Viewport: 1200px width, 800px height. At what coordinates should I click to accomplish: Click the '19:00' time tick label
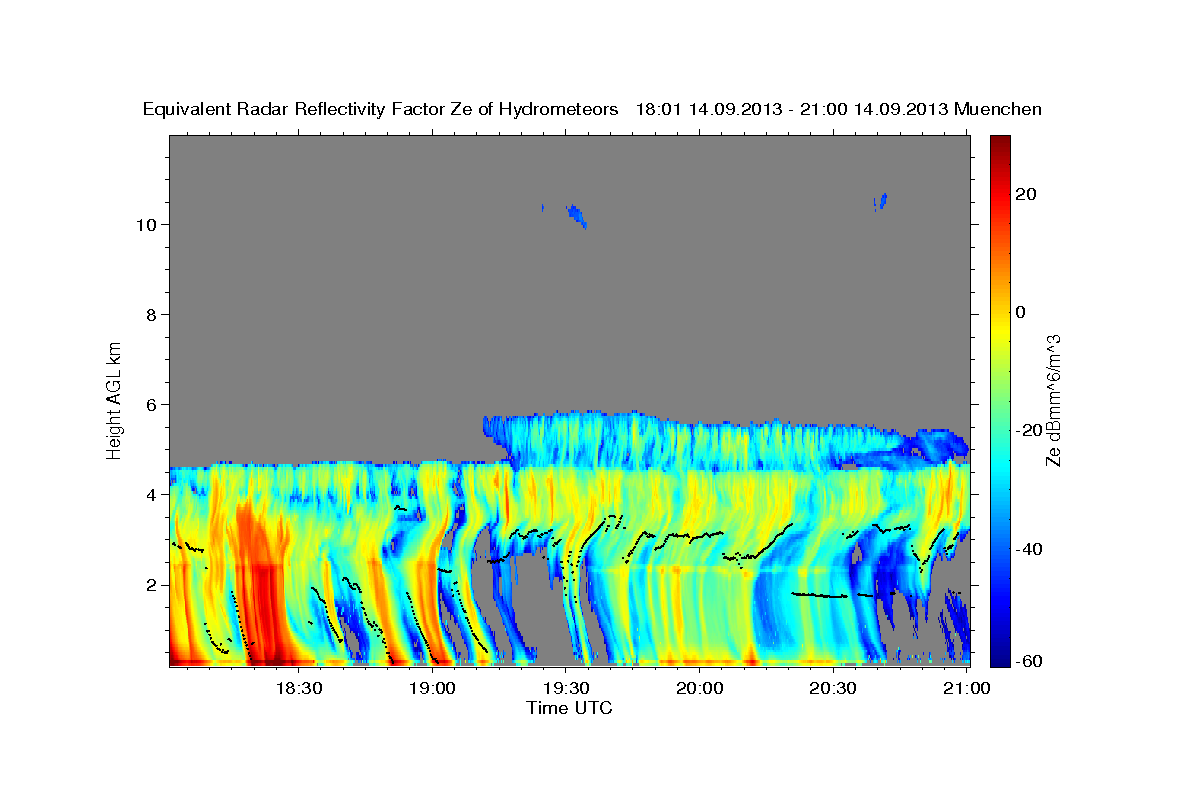[x=432, y=688]
